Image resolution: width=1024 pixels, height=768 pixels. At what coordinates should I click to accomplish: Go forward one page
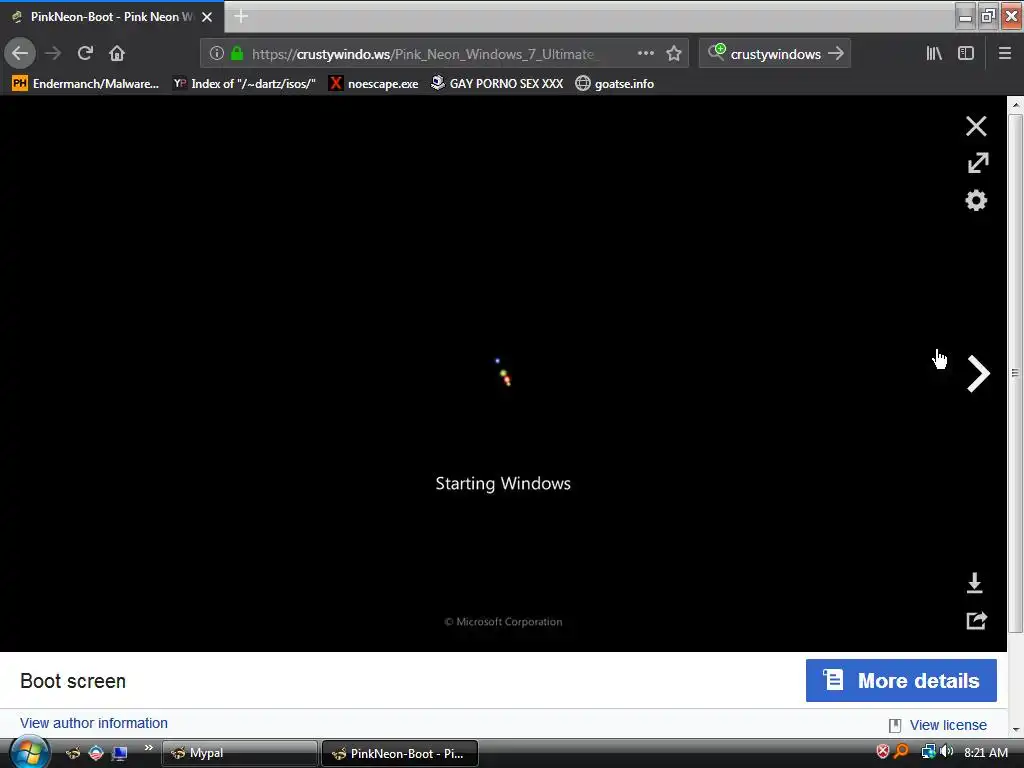click(53, 53)
